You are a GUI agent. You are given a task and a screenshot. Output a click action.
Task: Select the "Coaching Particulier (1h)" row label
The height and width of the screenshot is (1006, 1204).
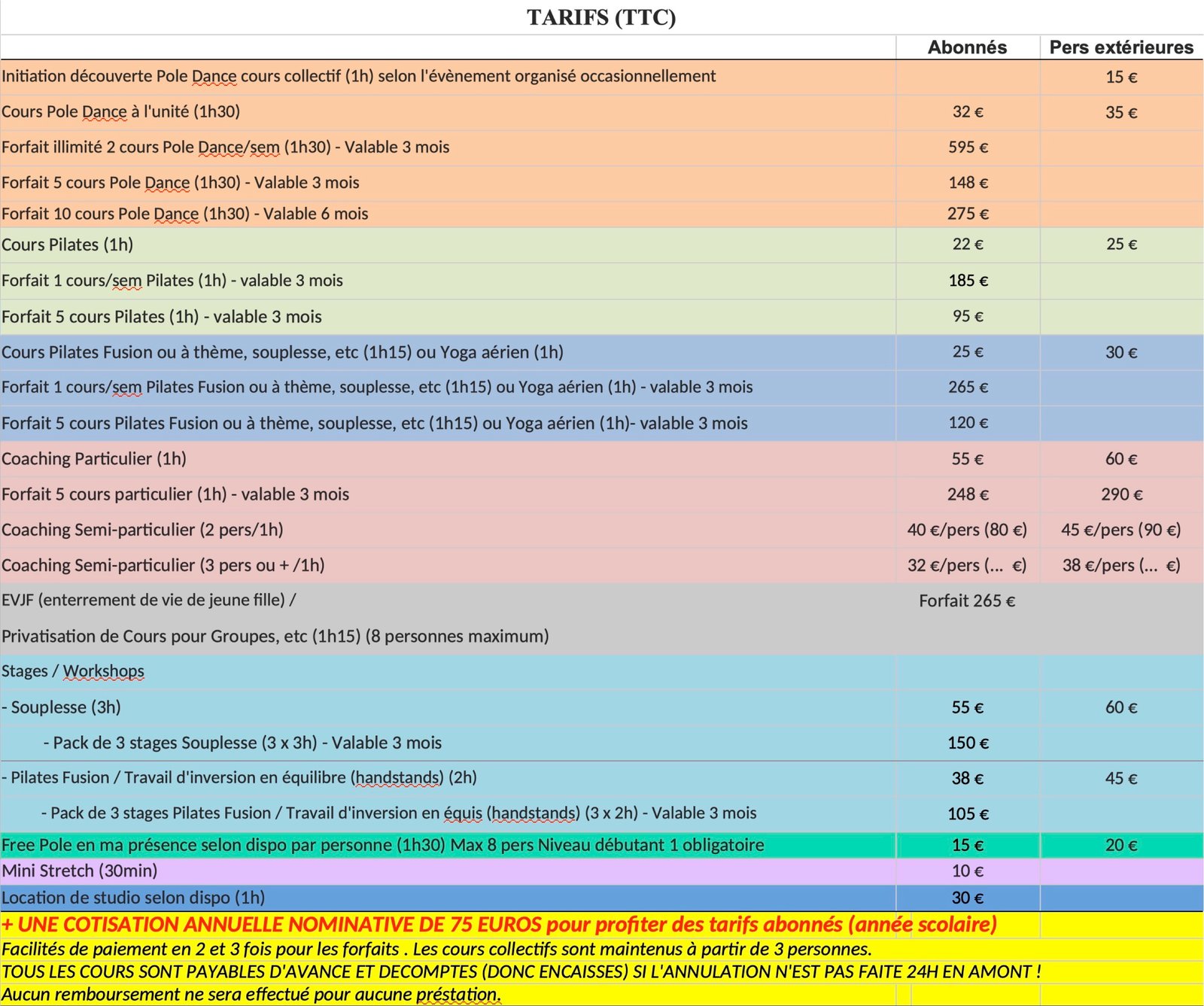94,459
